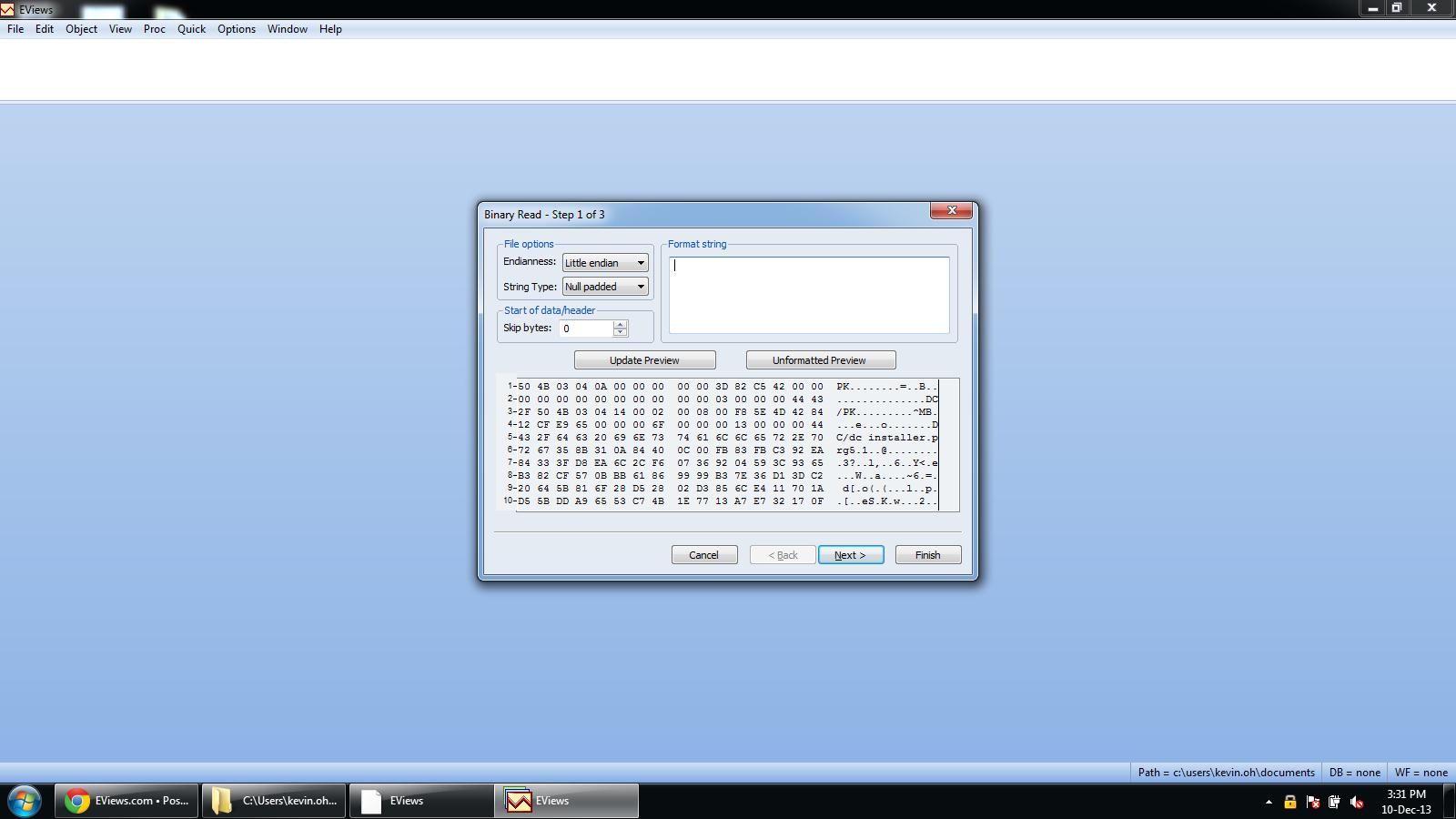Show hidden system tray icons
This screenshot has width=1456, height=819.
coord(1269,803)
